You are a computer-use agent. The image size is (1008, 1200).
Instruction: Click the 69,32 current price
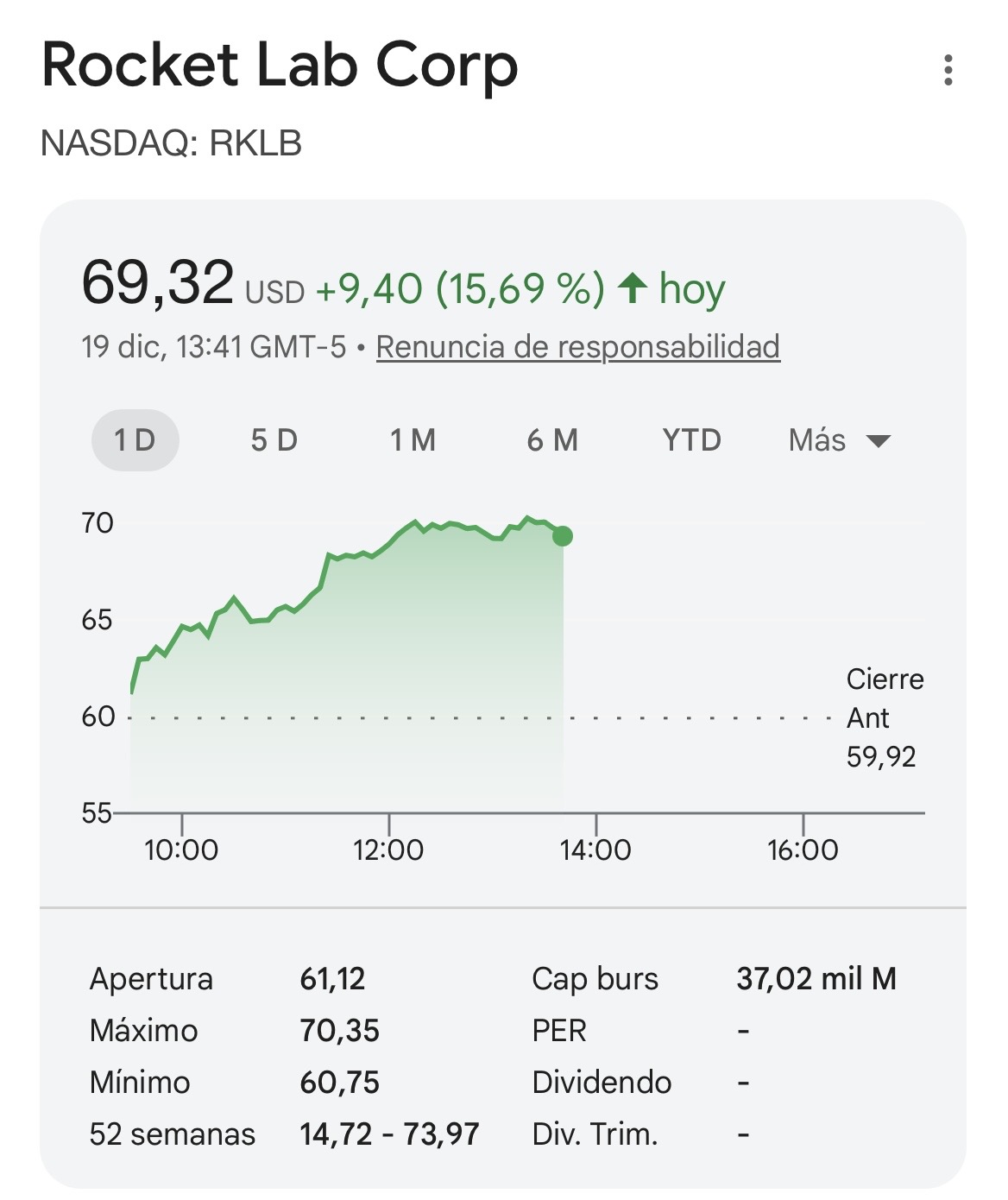(x=157, y=283)
